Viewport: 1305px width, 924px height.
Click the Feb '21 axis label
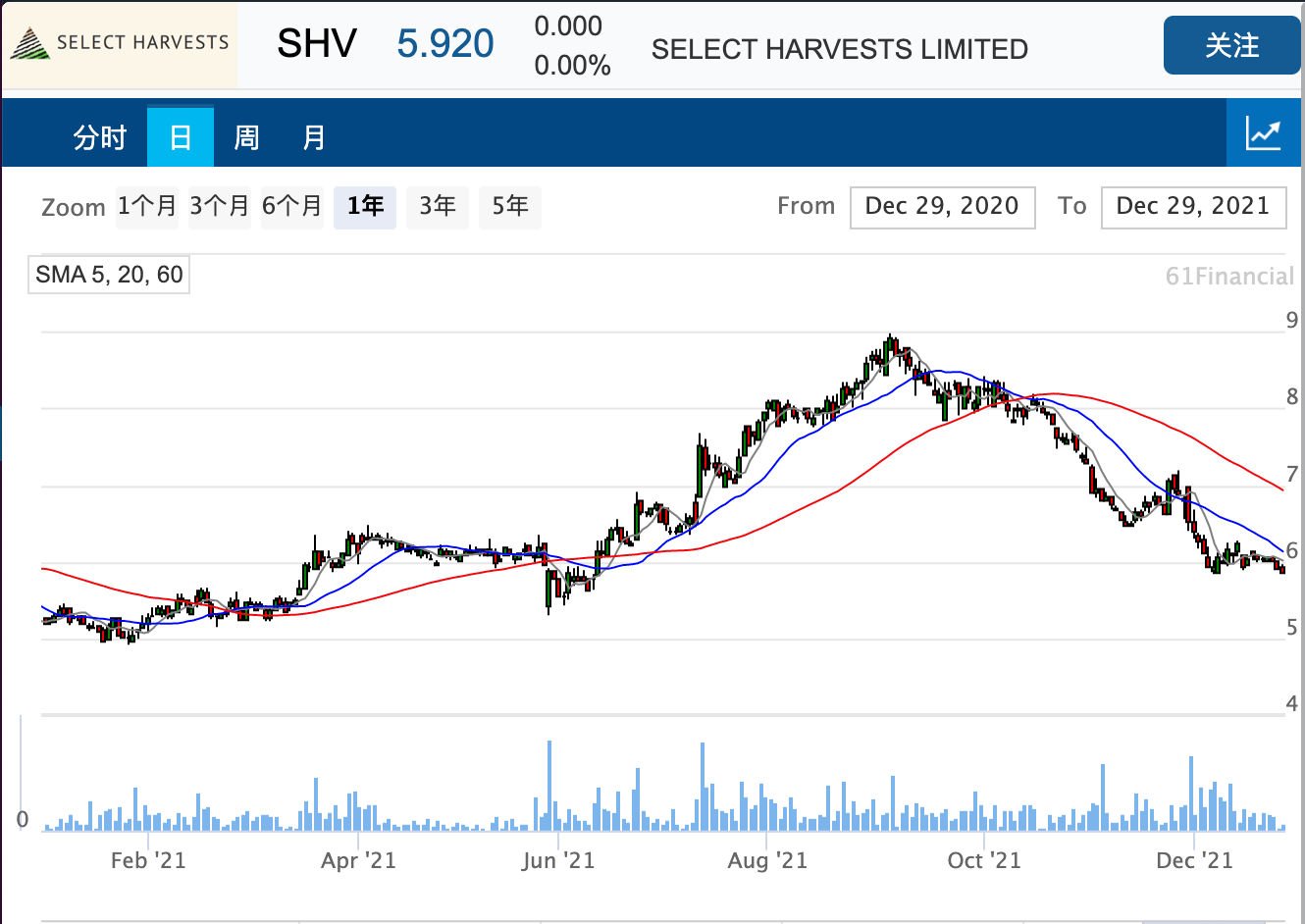tap(148, 860)
